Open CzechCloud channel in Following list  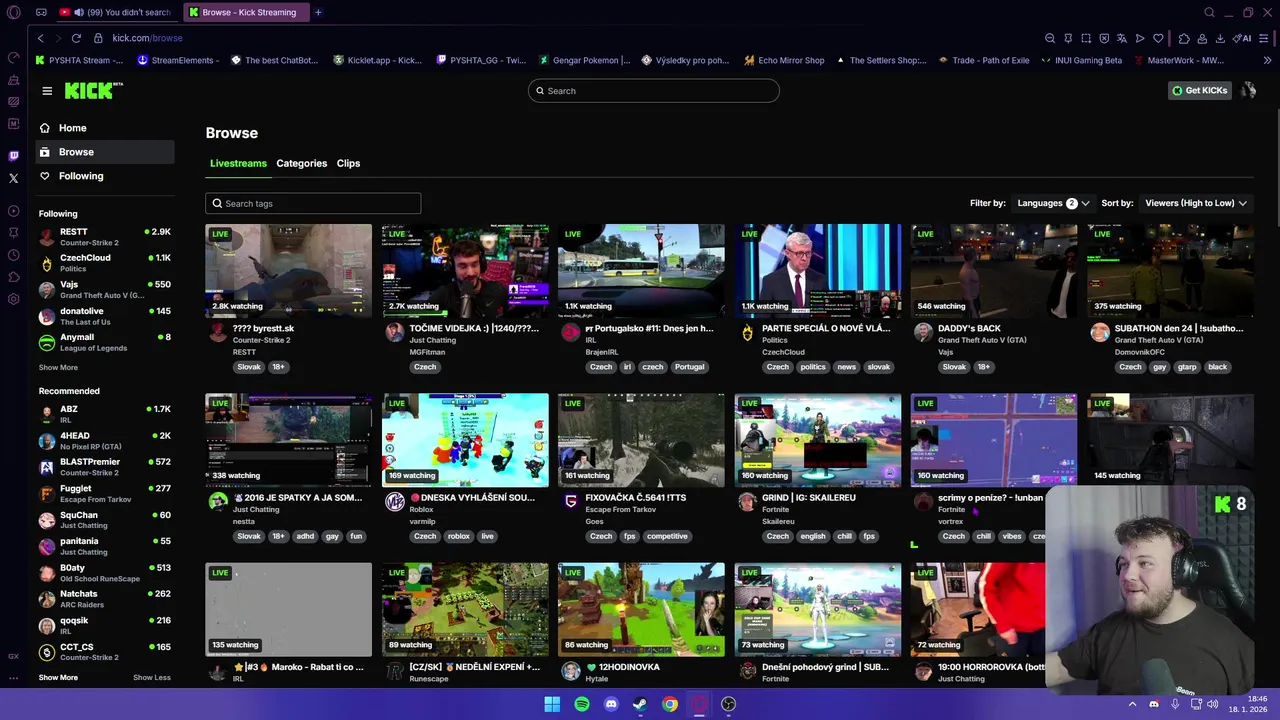tap(104, 263)
